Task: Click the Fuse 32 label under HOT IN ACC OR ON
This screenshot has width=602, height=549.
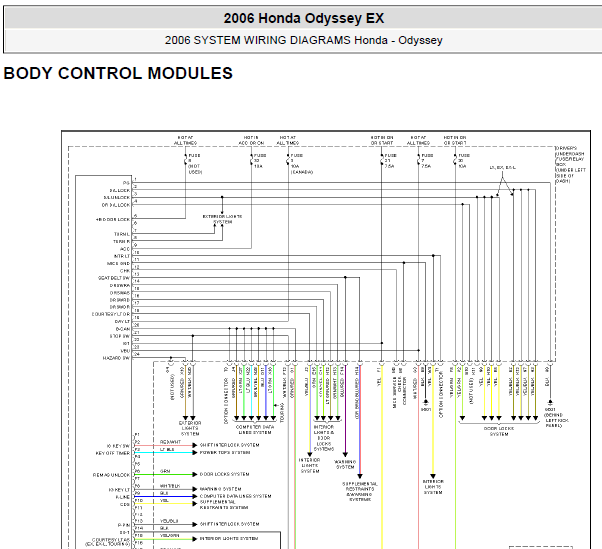Action: click(260, 161)
